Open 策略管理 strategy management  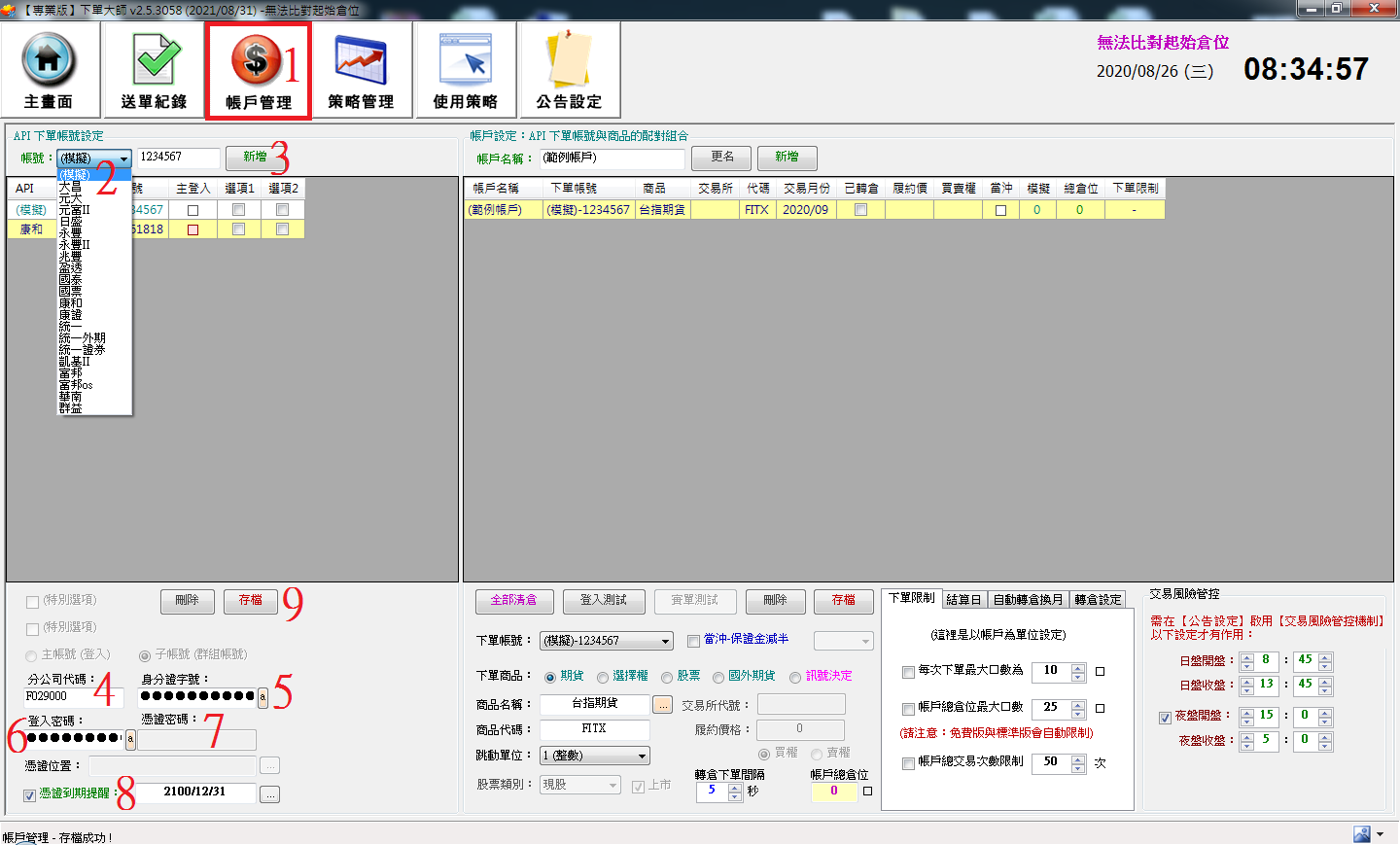[361, 70]
